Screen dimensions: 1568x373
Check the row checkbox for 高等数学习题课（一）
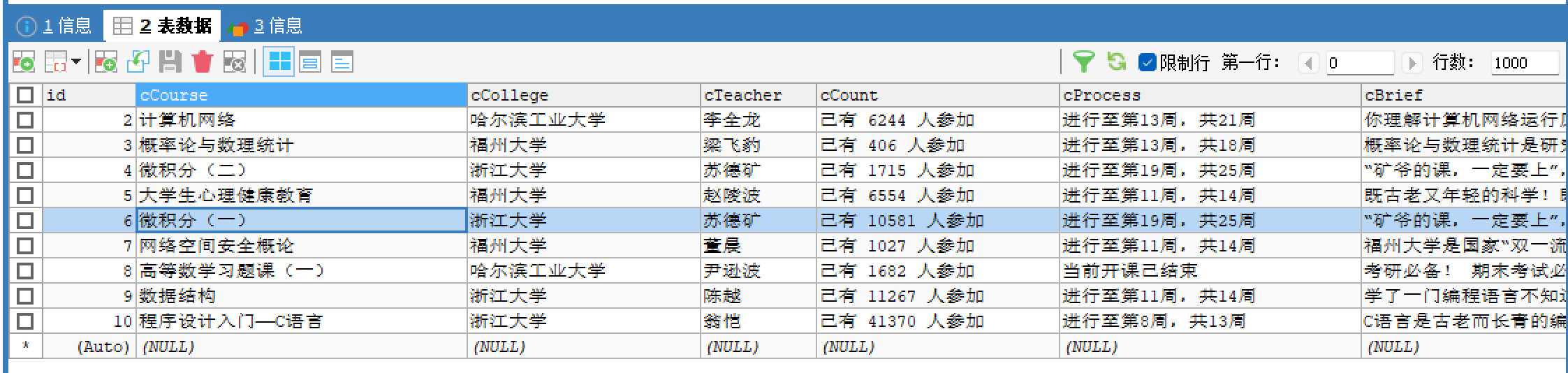pyautogui.click(x=25, y=271)
